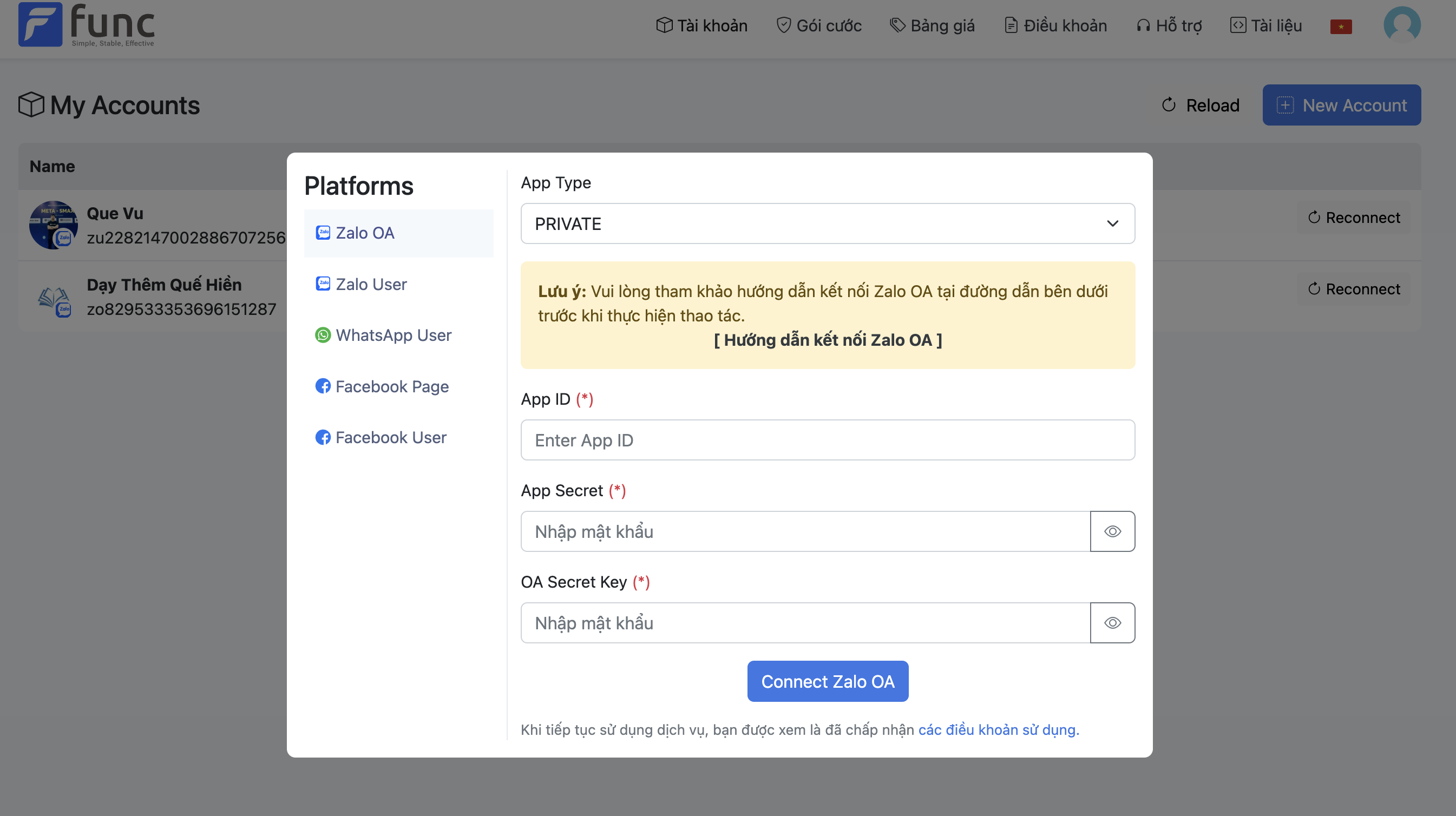Open the user profile avatar
1456x816 pixels.
[x=1401, y=24]
